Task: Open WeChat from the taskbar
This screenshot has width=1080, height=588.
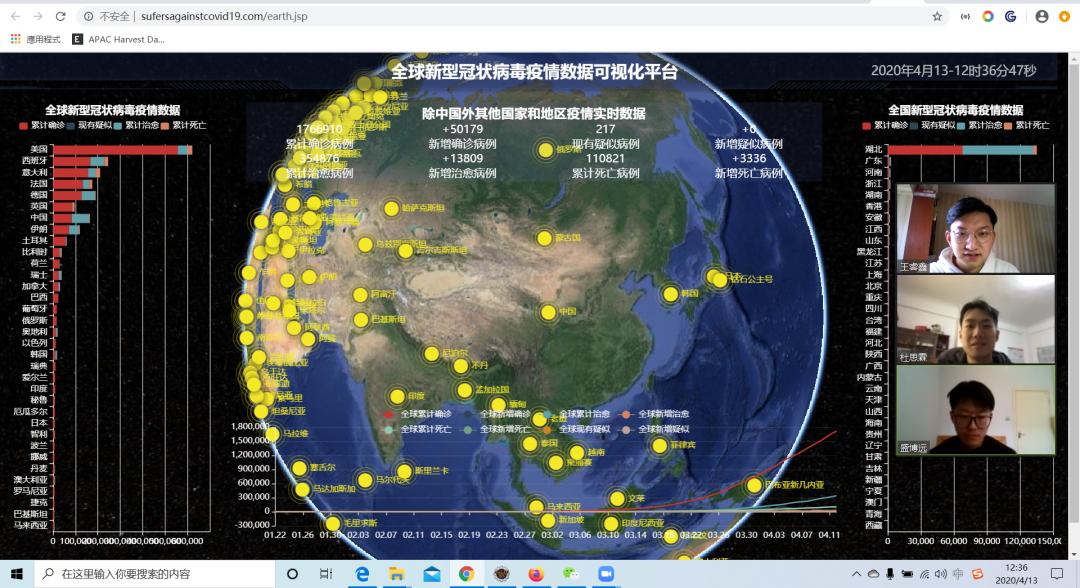Action: point(571,574)
